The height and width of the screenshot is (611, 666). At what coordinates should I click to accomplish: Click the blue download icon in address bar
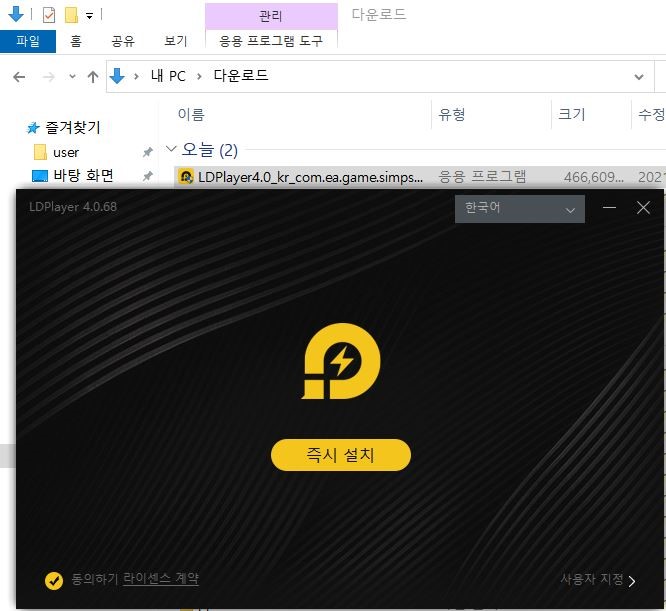pos(117,76)
